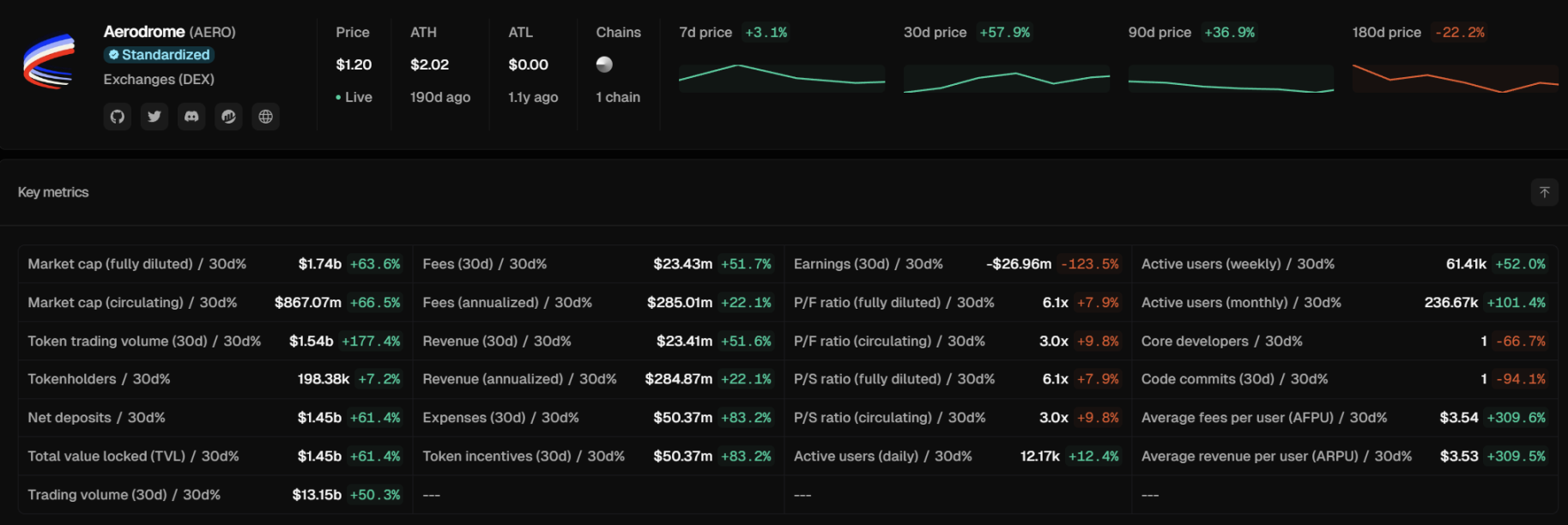Viewport: 1568px width, 525px height.
Task: Select the Token incentives (30d) metric label
Action: 524,456
